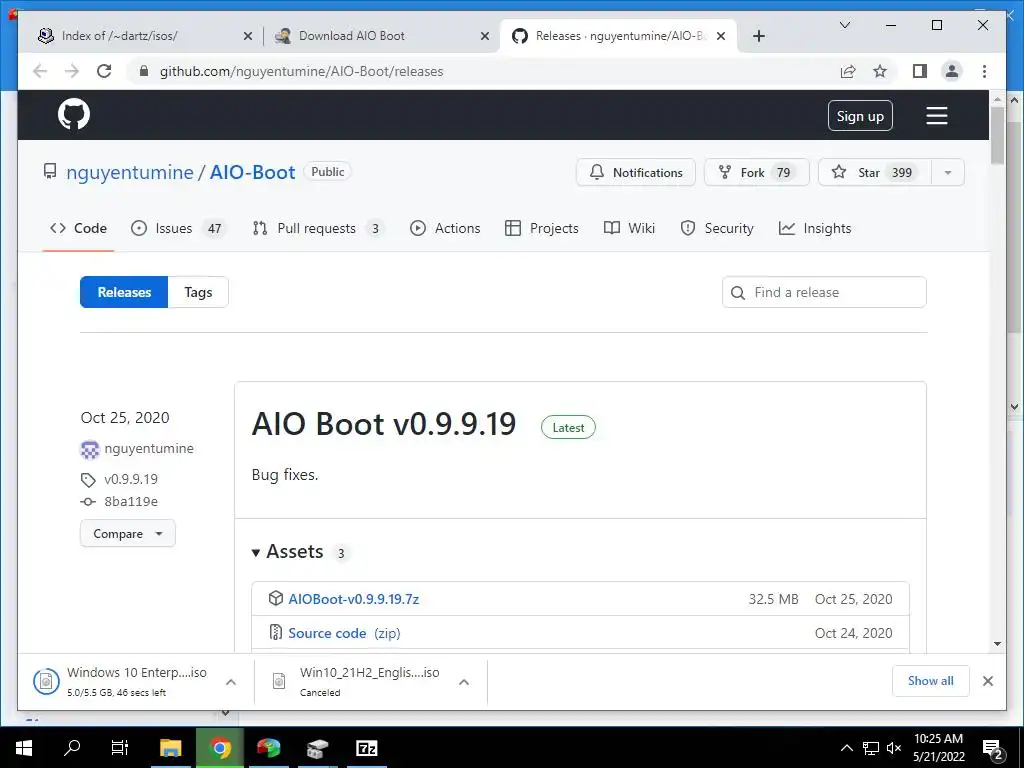The width and height of the screenshot is (1024, 768).
Task: Open the hamburger menu in GitHub header
Action: pos(936,116)
